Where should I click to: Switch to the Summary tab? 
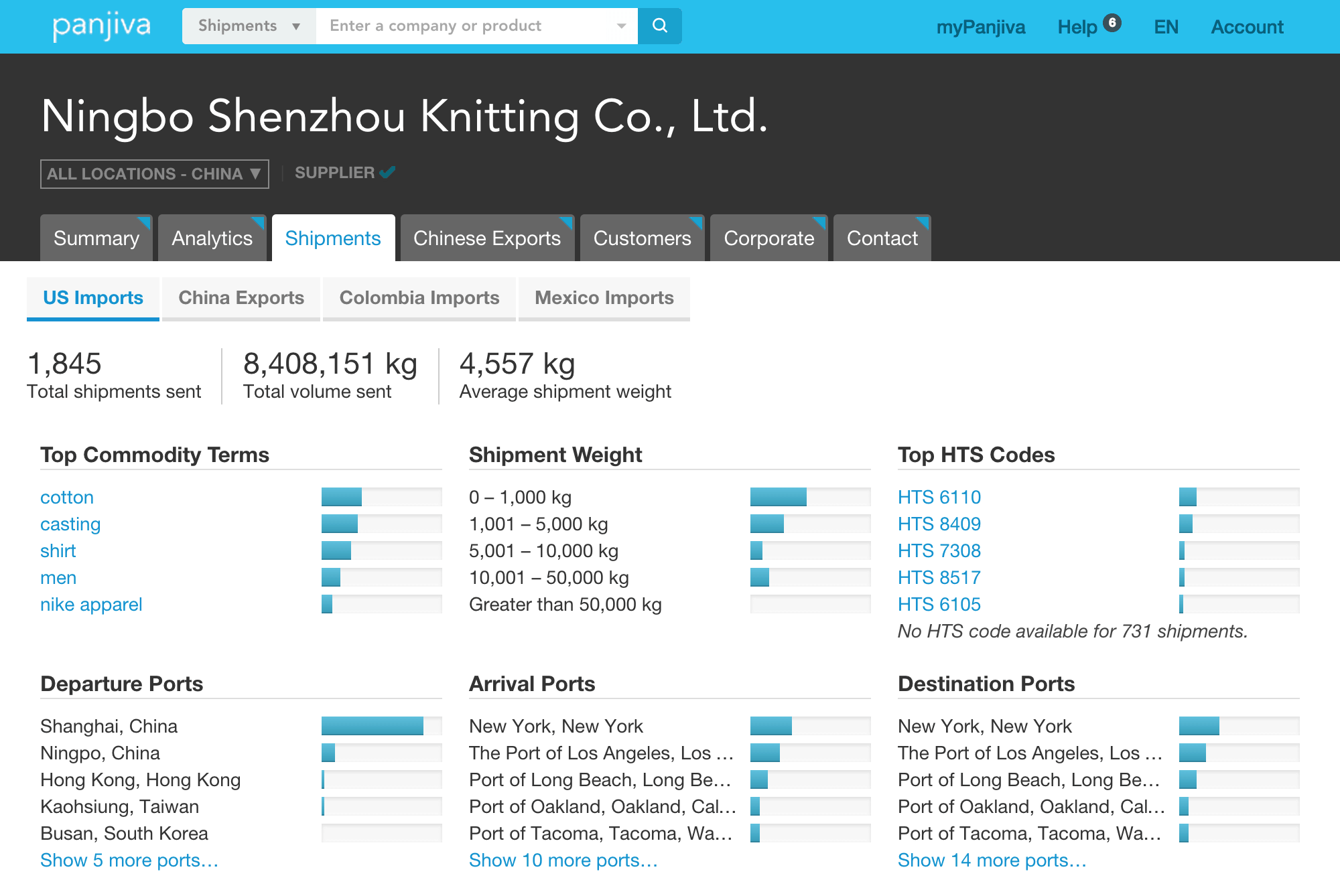coord(96,238)
